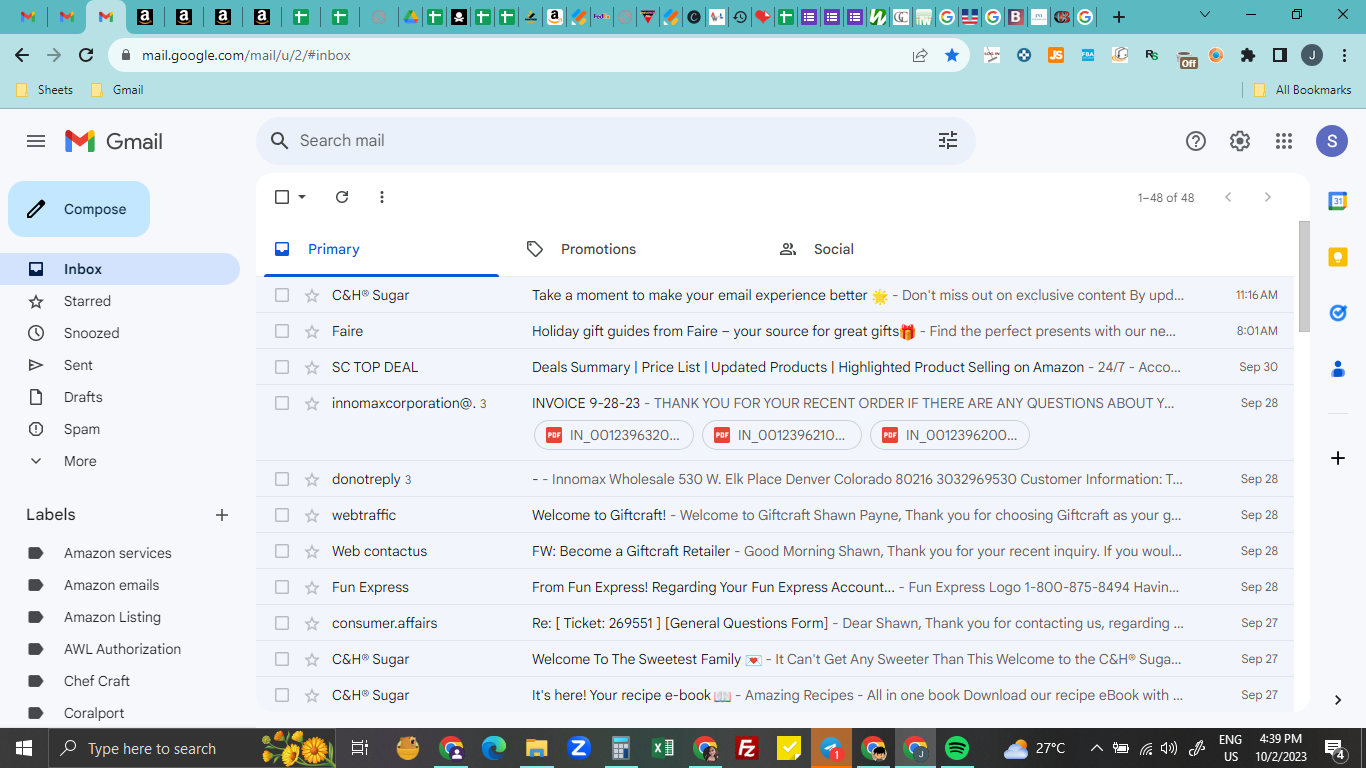Open Google Tasks side panel
The image size is (1366, 768).
click(1337, 313)
